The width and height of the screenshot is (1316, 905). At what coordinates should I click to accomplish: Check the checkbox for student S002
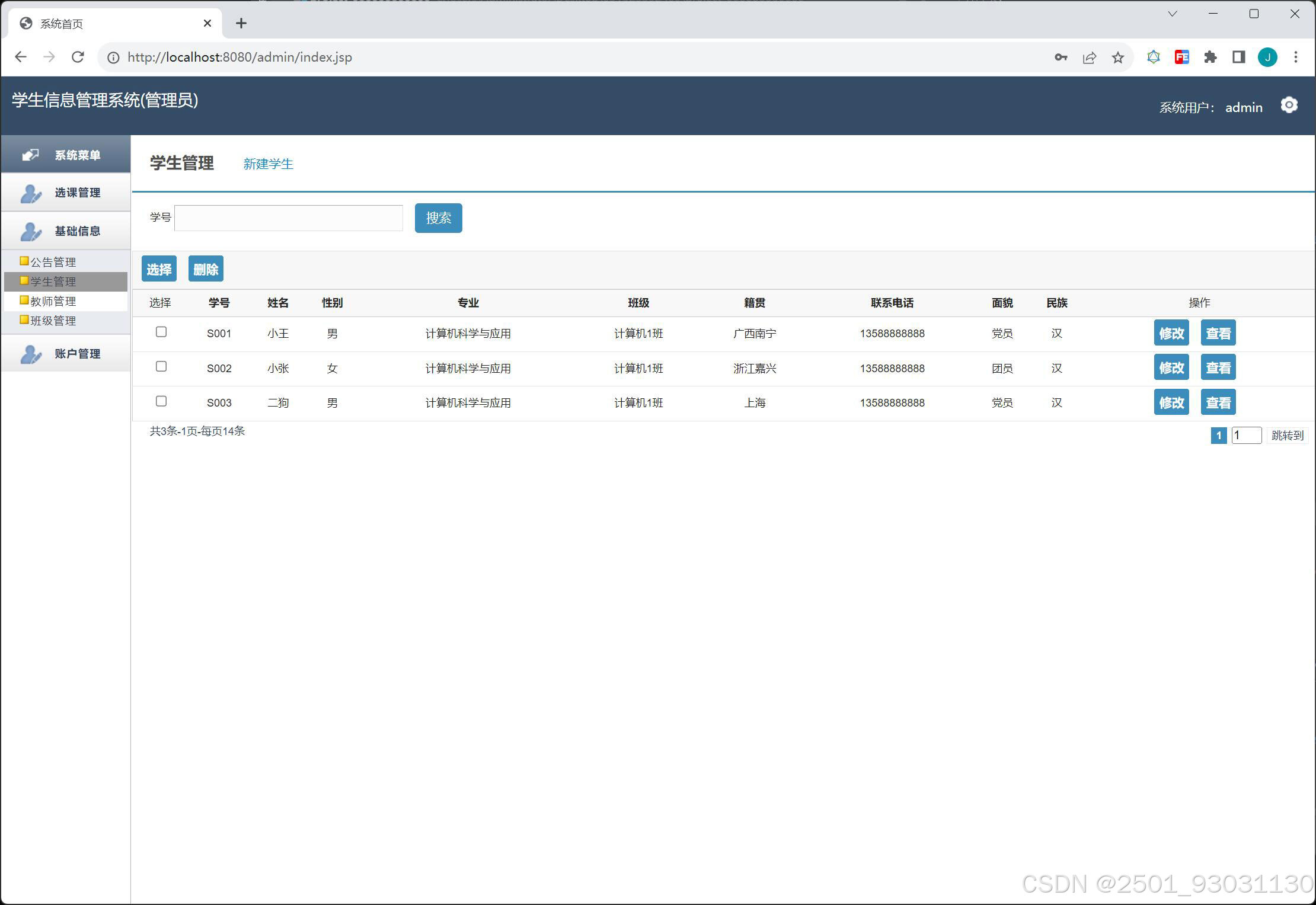pyautogui.click(x=161, y=367)
